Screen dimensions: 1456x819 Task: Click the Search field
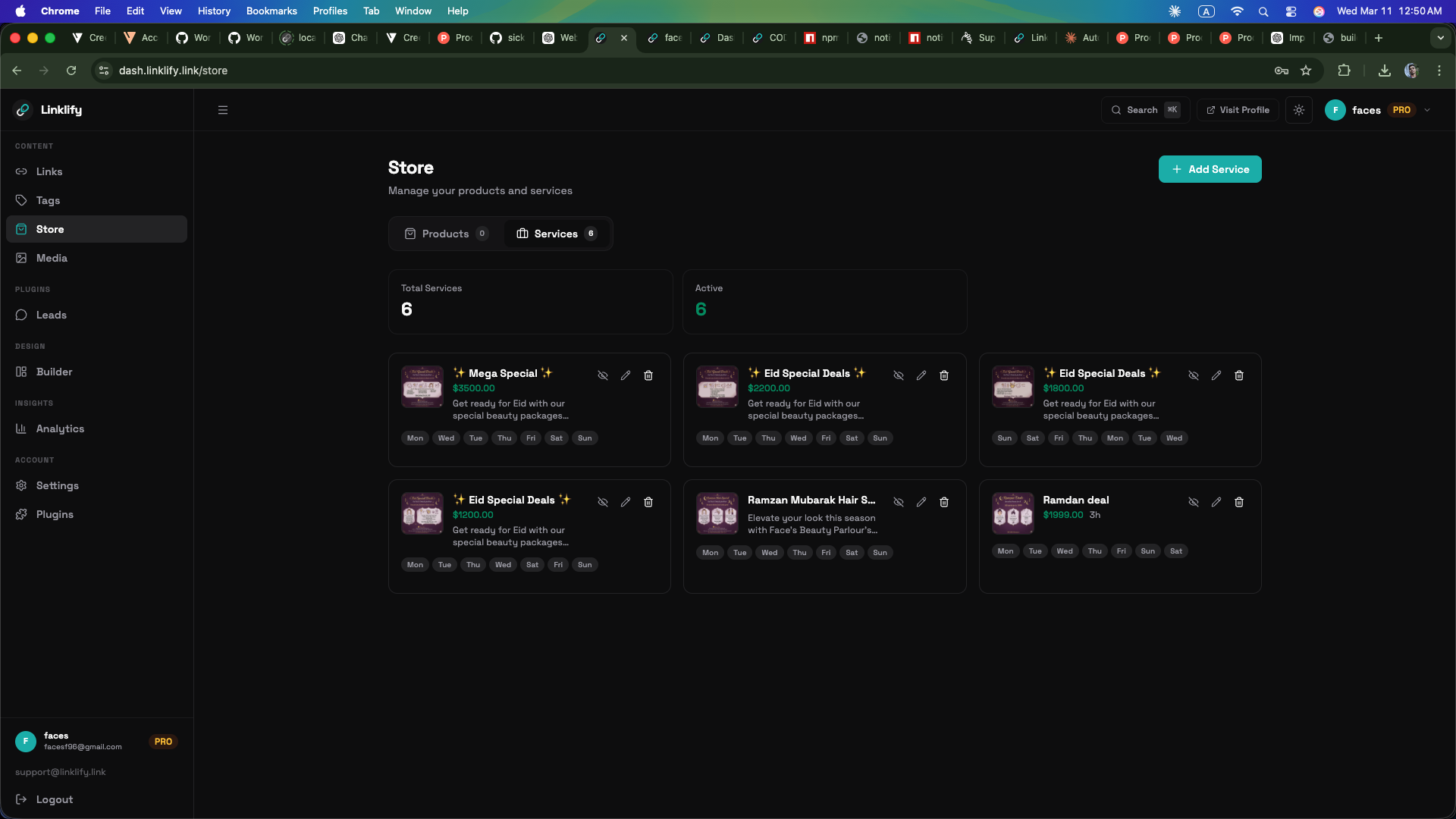point(1144,110)
